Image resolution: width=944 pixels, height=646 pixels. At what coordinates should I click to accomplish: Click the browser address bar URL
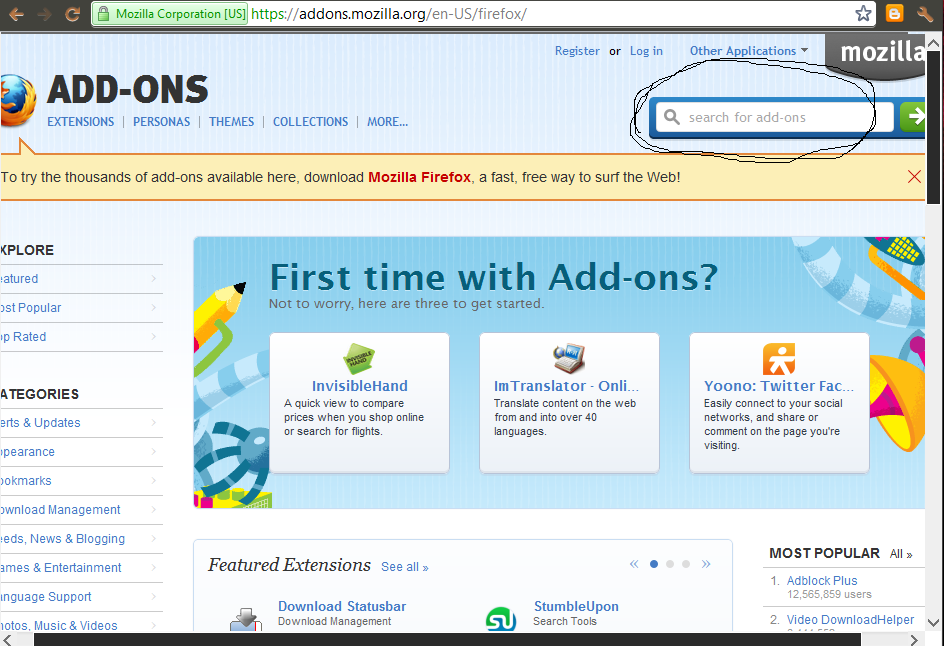[x=389, y=13]
